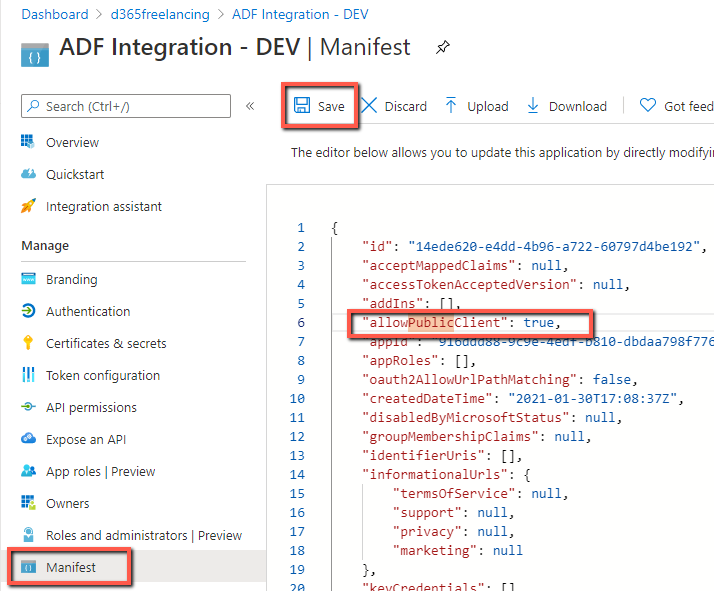Click the Upload arrow icon

tap(451, 105)
